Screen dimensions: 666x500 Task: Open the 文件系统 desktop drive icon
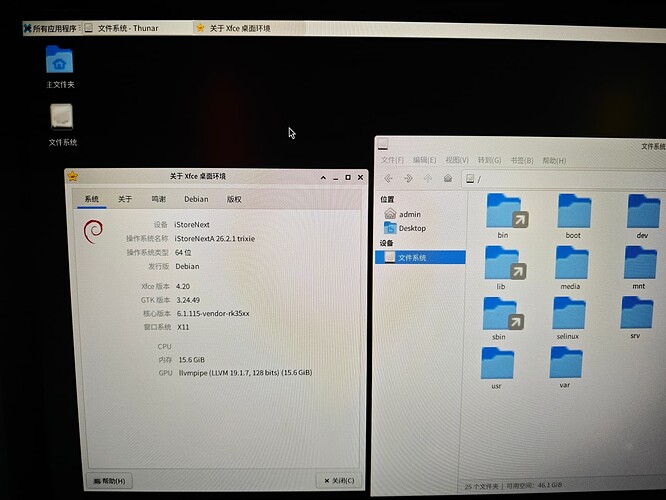point(62,125)
